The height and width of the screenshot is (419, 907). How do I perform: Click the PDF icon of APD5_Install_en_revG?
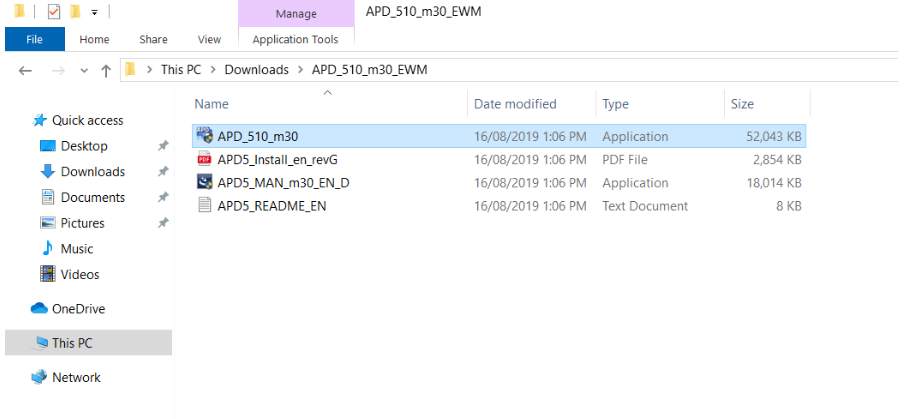[x=204, y=159]
